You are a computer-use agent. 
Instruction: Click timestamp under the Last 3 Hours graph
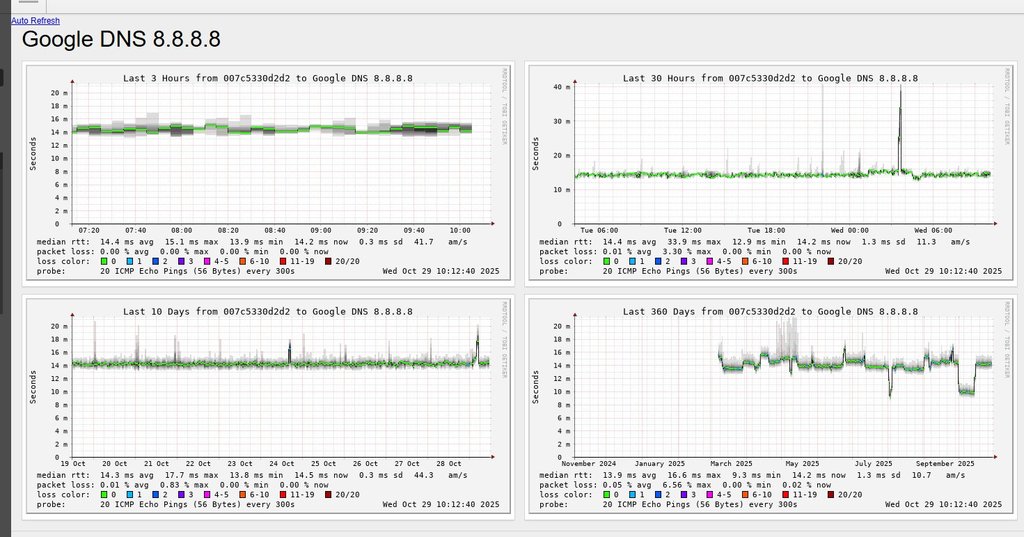(x=441, y=270)
